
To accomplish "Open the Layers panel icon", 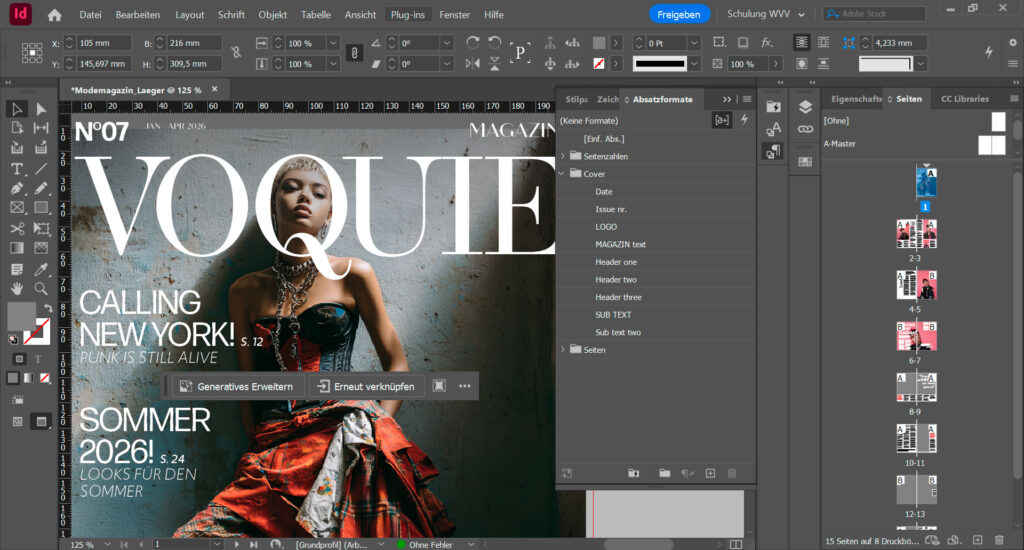I will 805,107.
